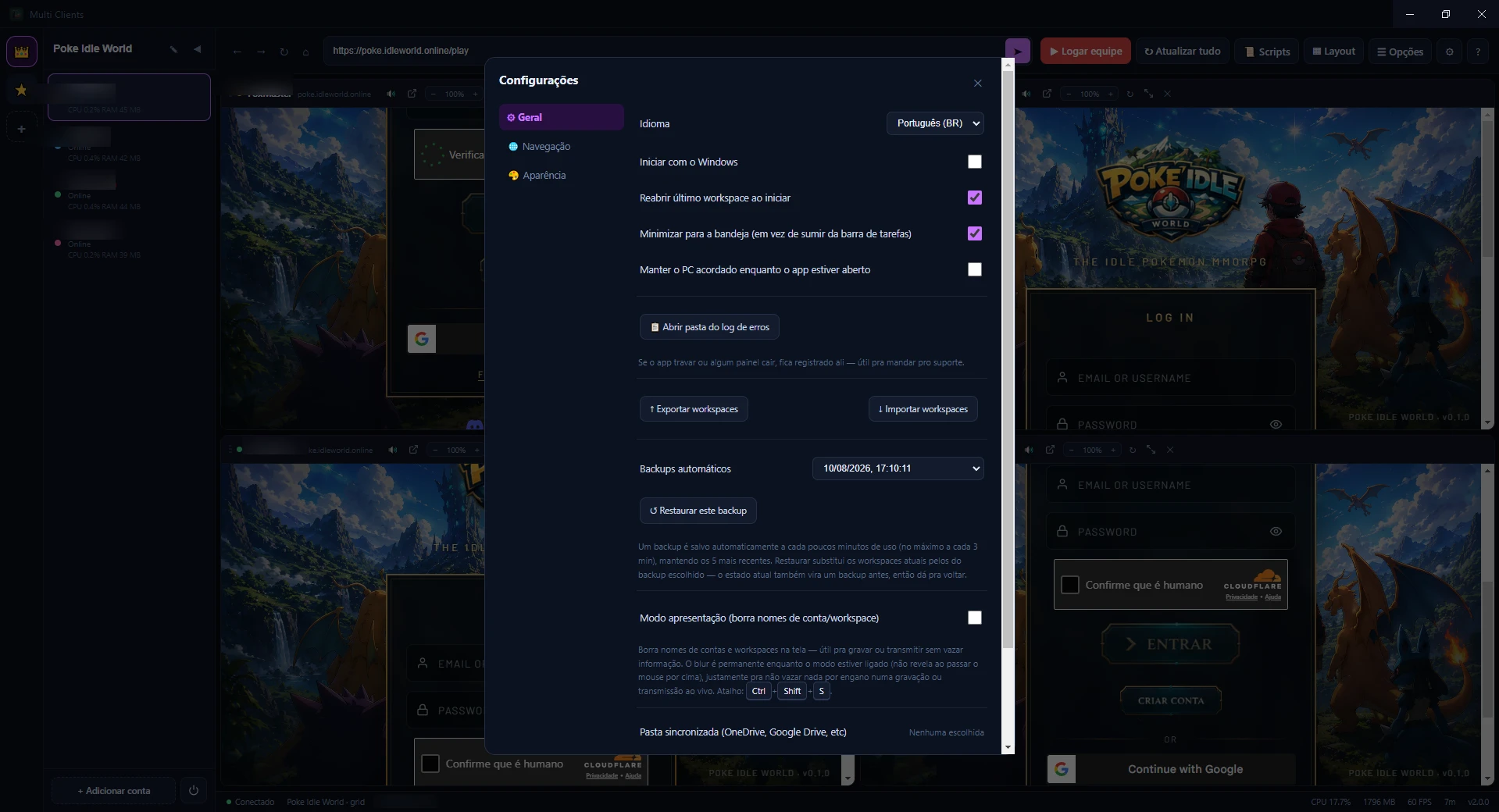This screenshot has height=812, width=1499.
Task: Check Confirme que é humano in bottom-right panel
Action: click(x=1070, y=585)
